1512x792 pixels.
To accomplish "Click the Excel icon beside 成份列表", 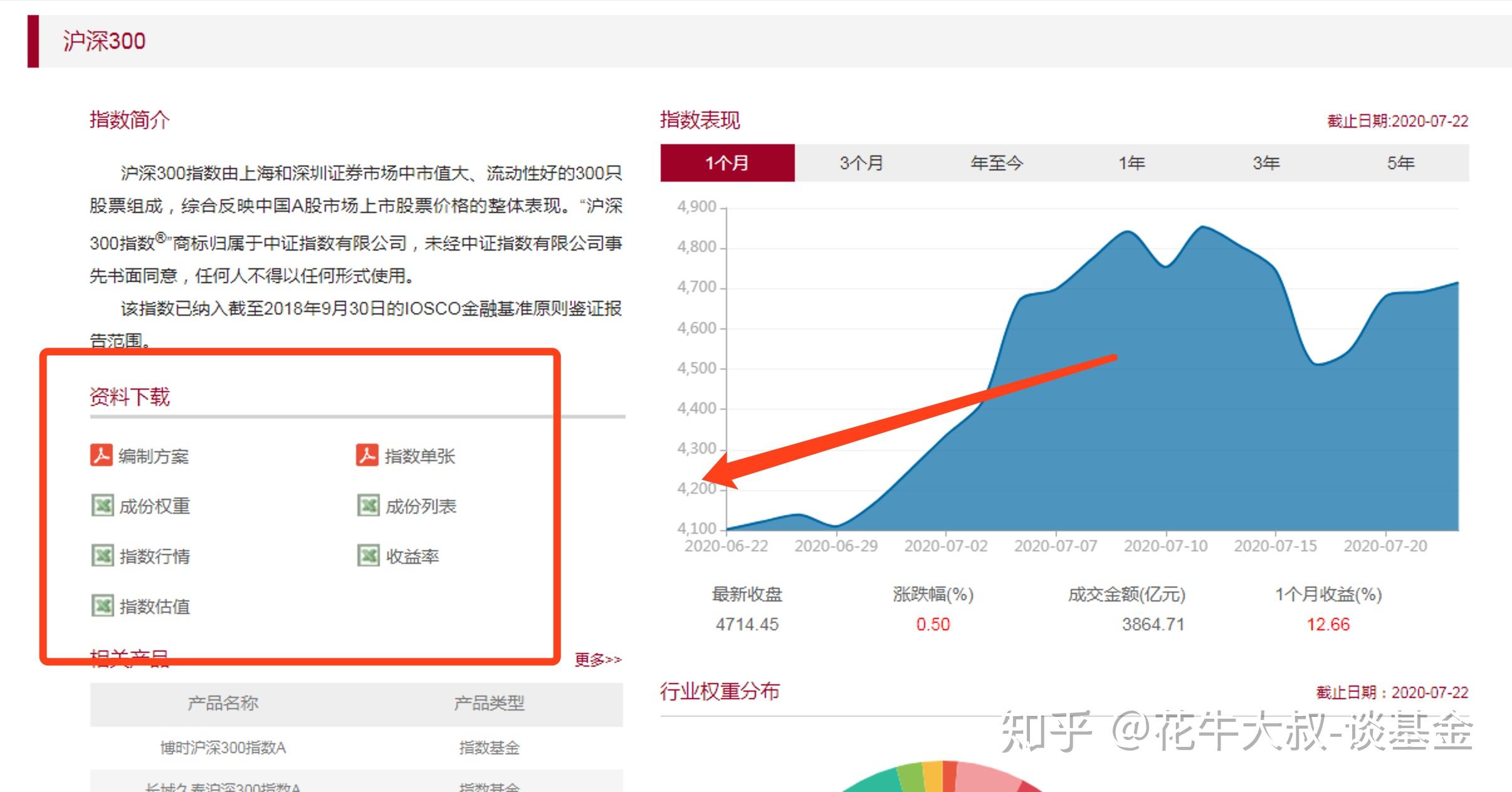I will (x=369, y=505).
